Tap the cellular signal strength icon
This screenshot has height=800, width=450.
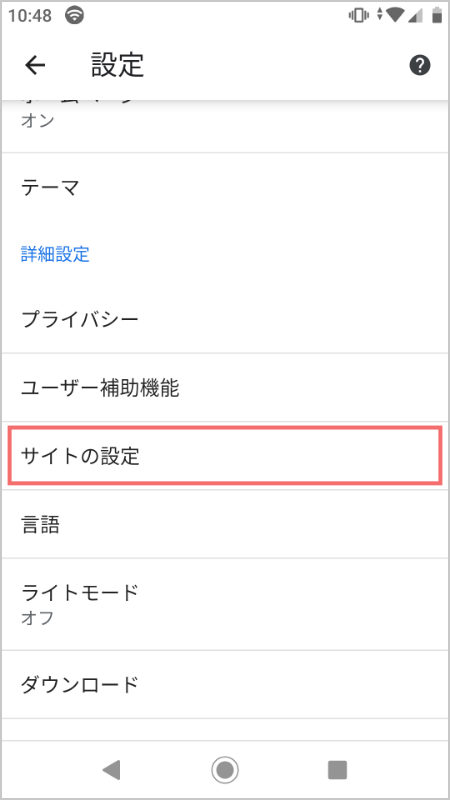pyautogui.click(x=416, y=16)
